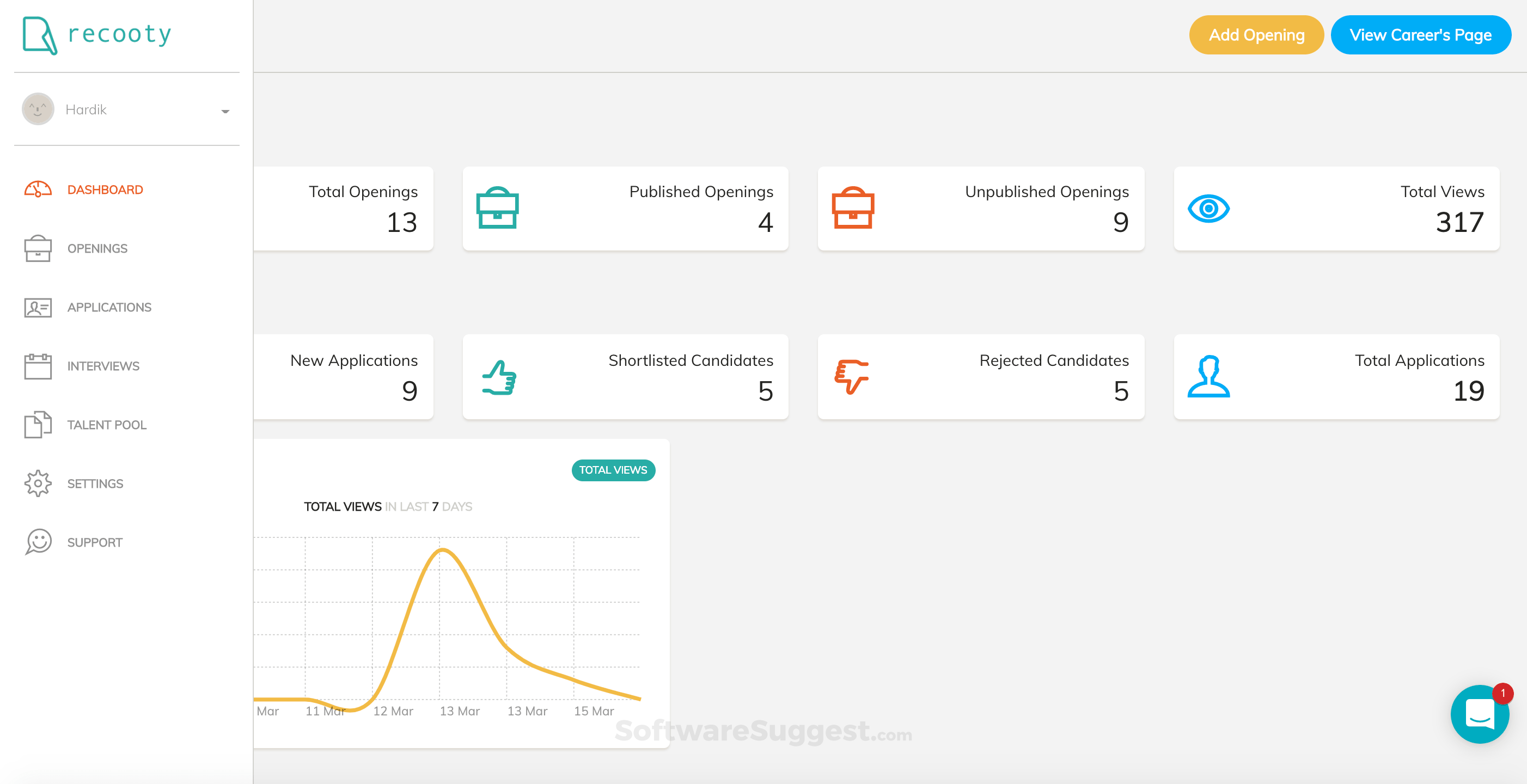Open the Applications sidebar item
The image size is (1527, 784).
click(109, 307)
